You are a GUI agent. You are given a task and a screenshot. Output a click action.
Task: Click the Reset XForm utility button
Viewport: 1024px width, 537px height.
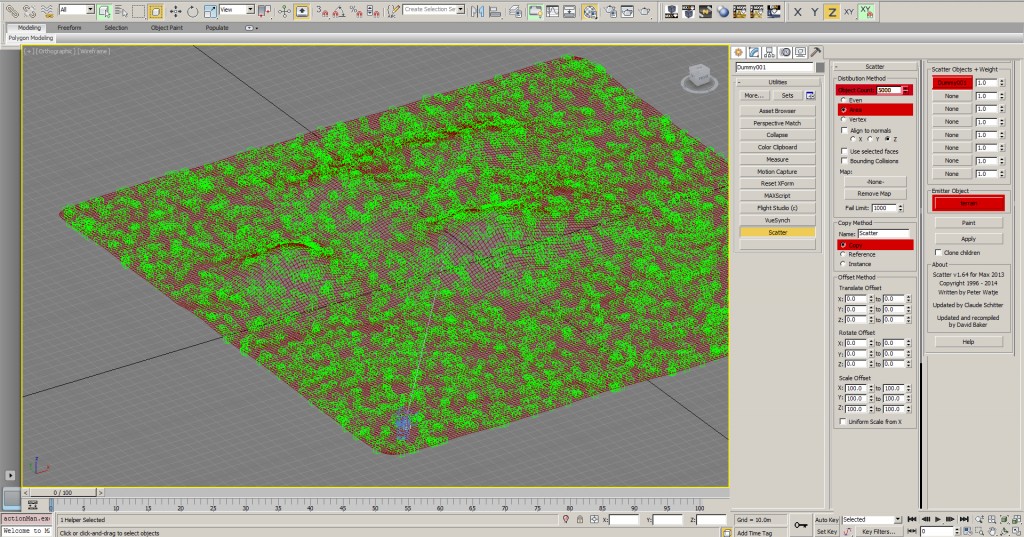click(777, 184)
